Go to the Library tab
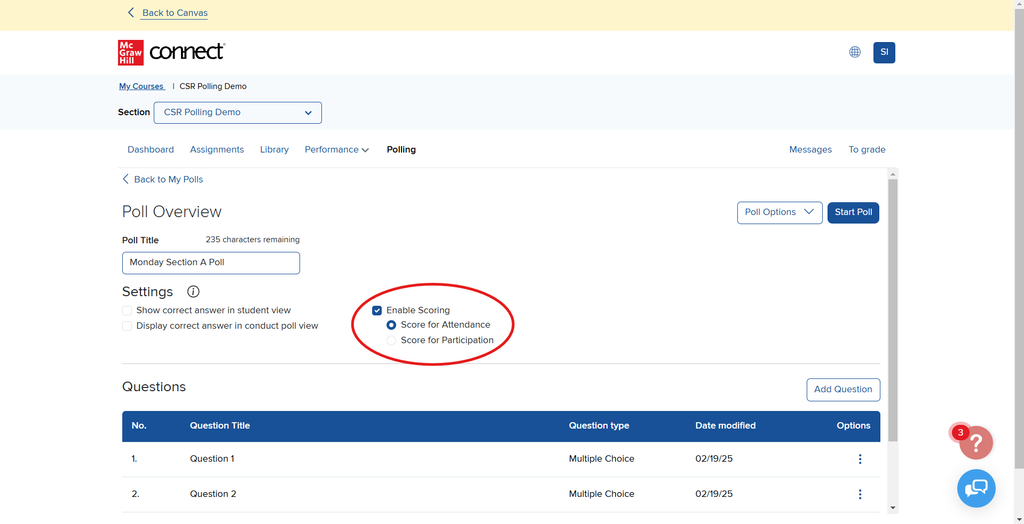Viewport: 1024px width, 524px height. [274, 150]
